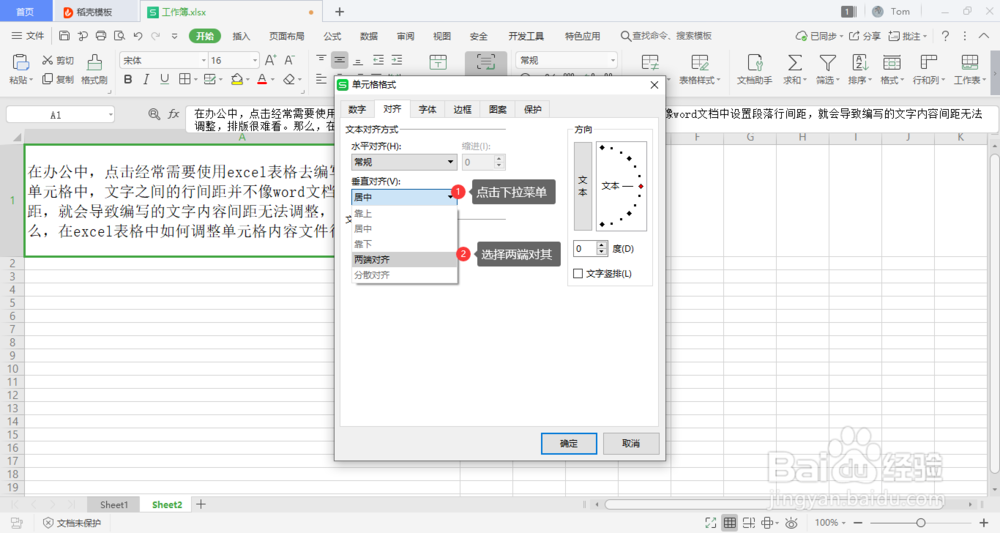
Task: Open the 行和列 icon
Action: [929, 69]
